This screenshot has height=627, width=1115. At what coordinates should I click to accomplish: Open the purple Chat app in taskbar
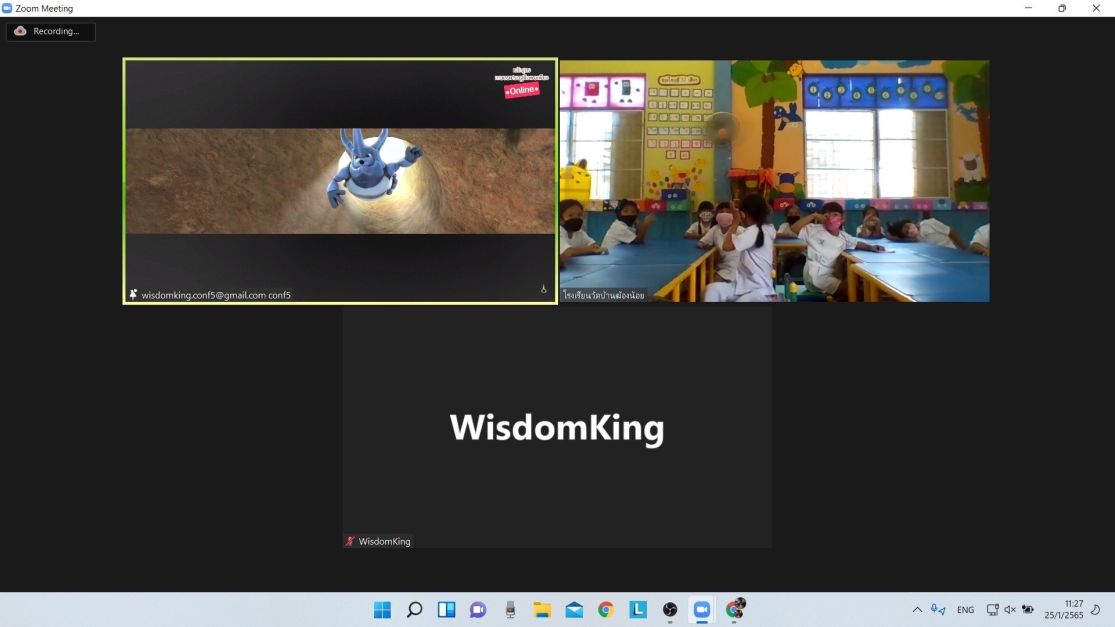478,609
